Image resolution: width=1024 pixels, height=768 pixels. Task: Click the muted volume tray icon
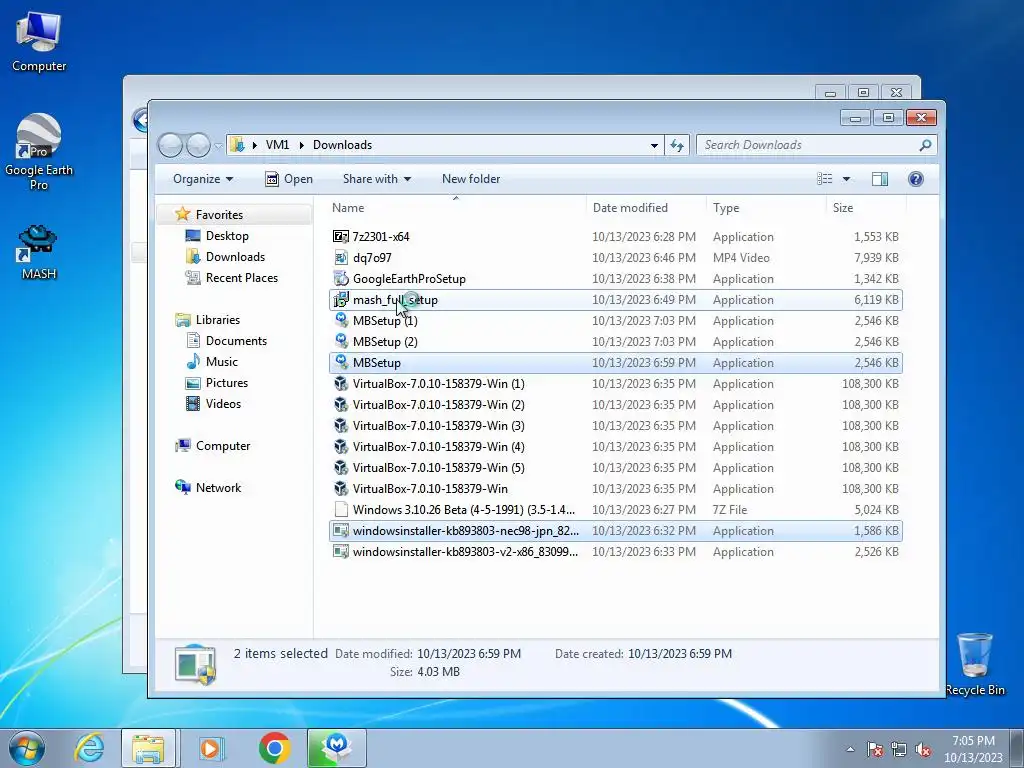tap(923, 750)
